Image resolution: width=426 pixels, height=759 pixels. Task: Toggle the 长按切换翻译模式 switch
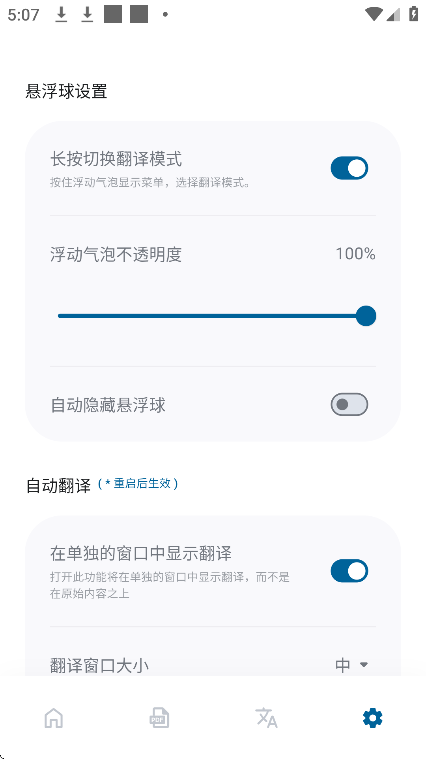pos(349,168)
